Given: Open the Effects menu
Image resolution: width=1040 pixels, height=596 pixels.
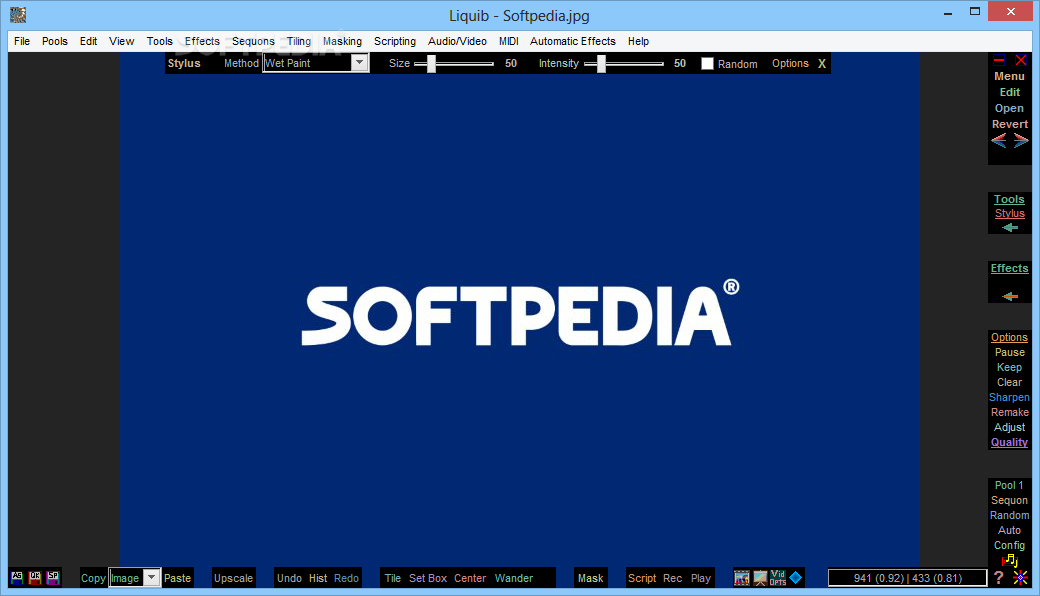Looking at the screenshot, I should 202,41.
